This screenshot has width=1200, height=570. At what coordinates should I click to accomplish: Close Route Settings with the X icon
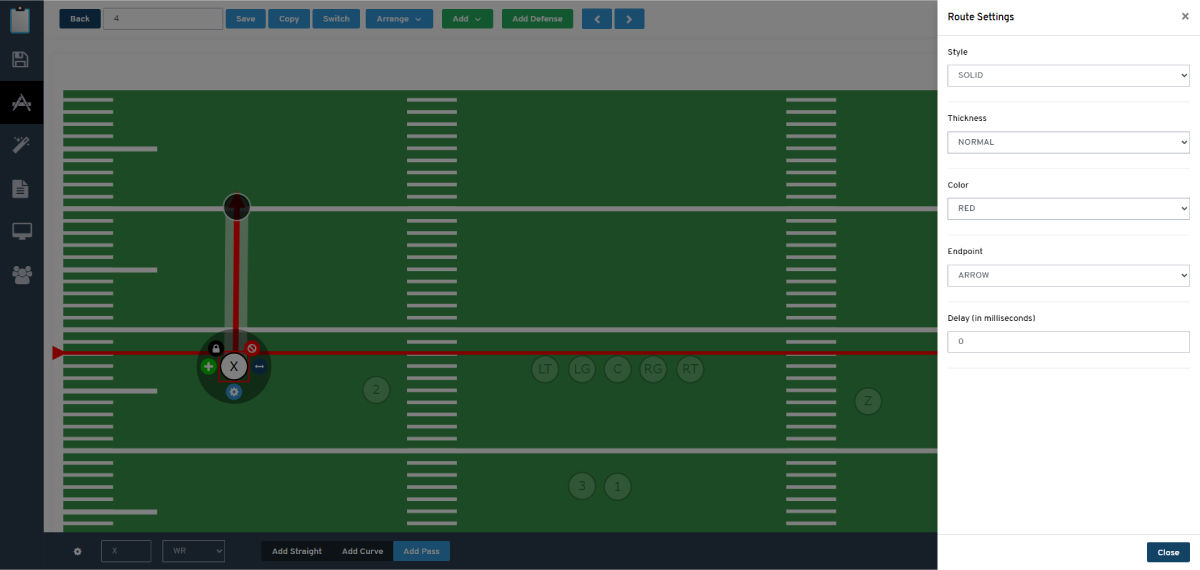(x=1185, y=17)
